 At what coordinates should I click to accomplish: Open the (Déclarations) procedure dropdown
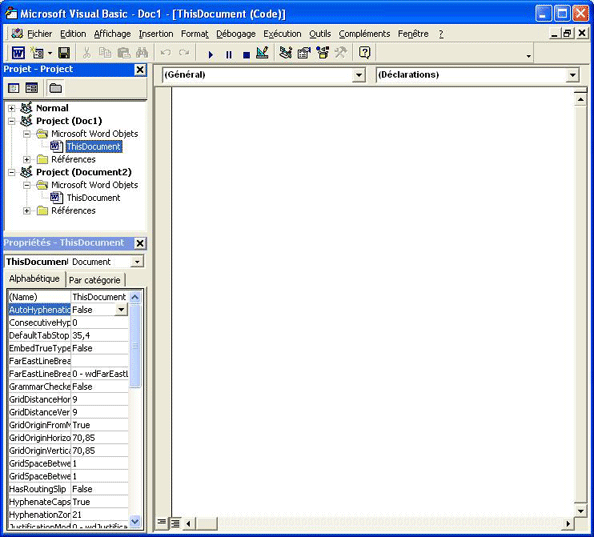pyautogui.click(x=572, y=75)
